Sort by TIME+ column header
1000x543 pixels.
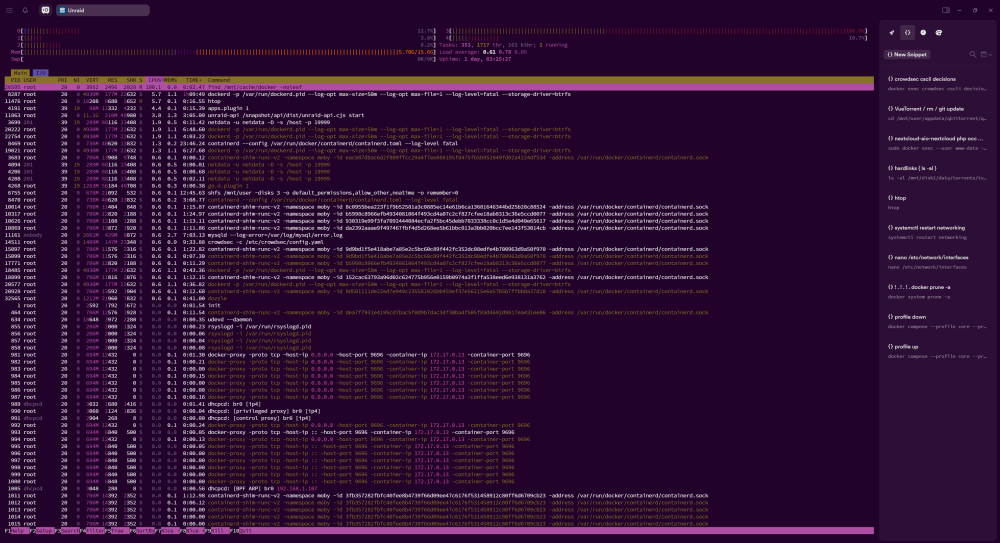[193, 80]
